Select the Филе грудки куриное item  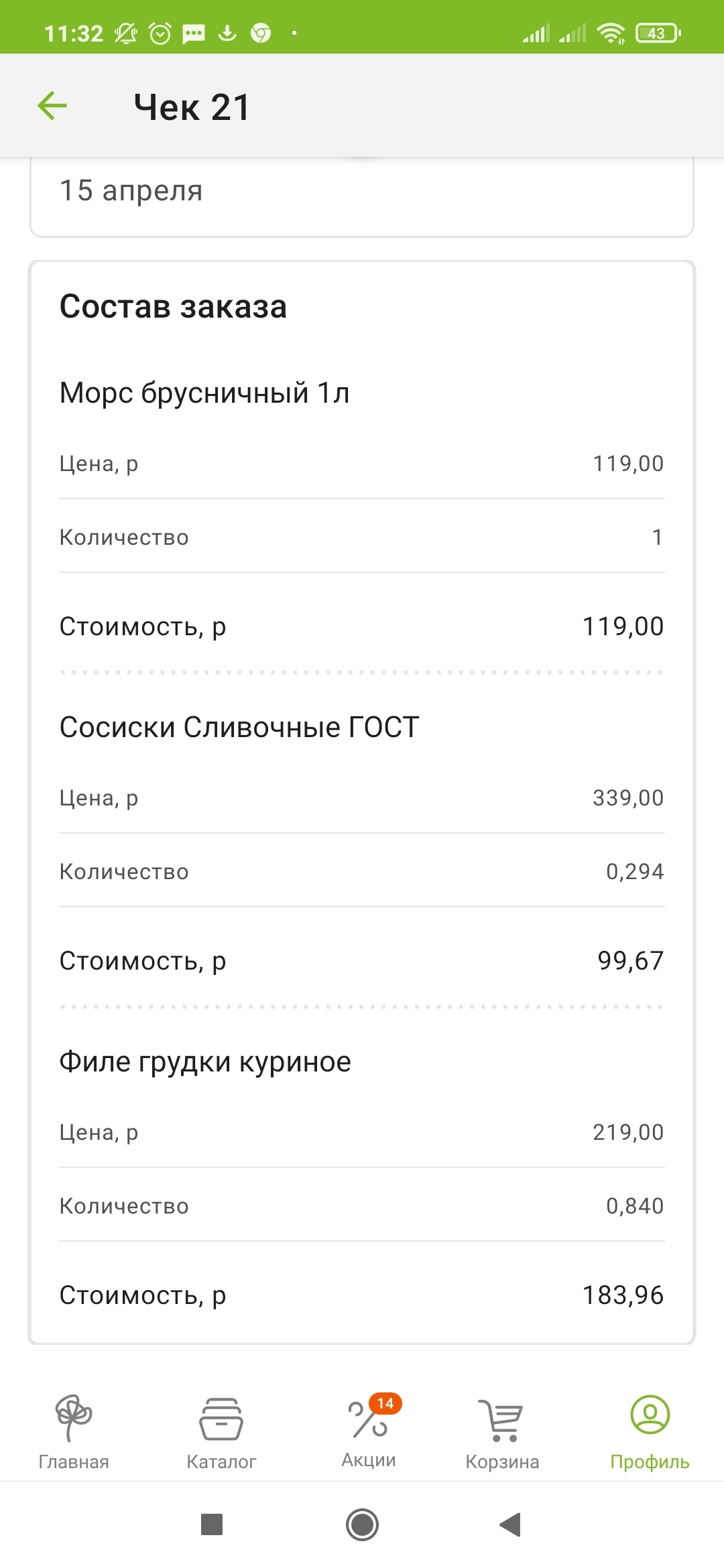click(x=205, y=1061)
